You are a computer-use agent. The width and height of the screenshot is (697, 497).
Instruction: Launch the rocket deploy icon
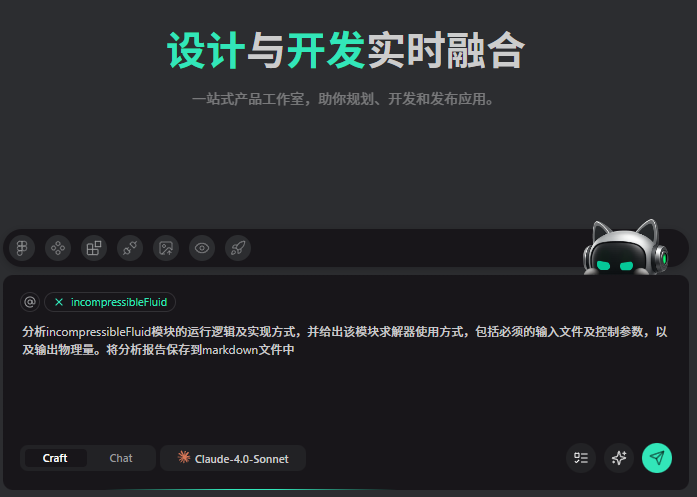pyautogui.click(x=238, y=248)
